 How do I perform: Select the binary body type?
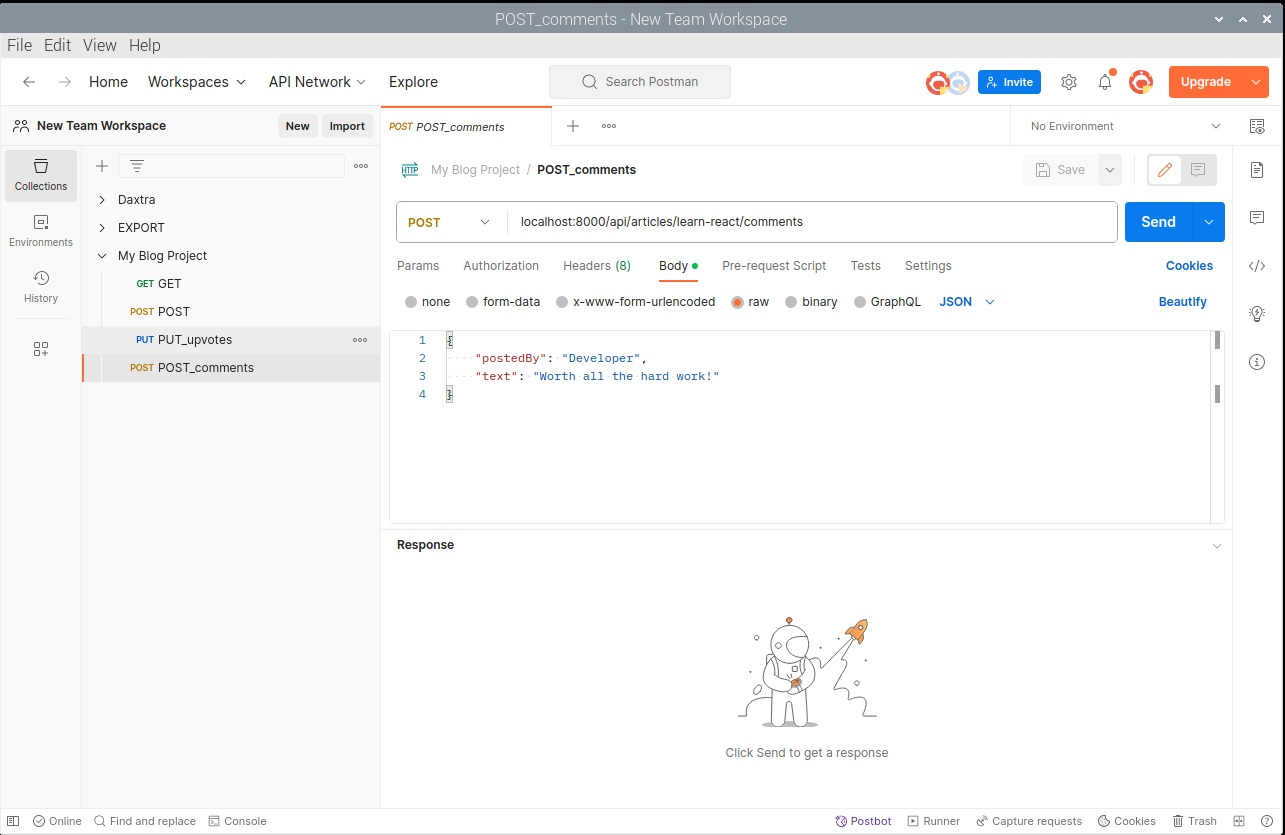tap(791, 302)
